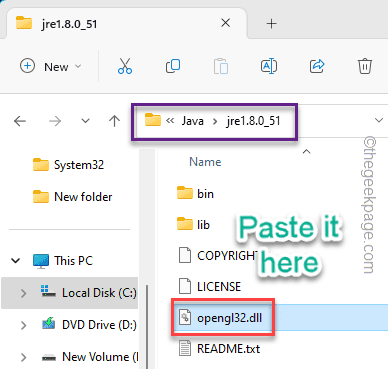Open System32 in the navigation pane
This screenshot has height=369, width=388.
pos(69,165)
